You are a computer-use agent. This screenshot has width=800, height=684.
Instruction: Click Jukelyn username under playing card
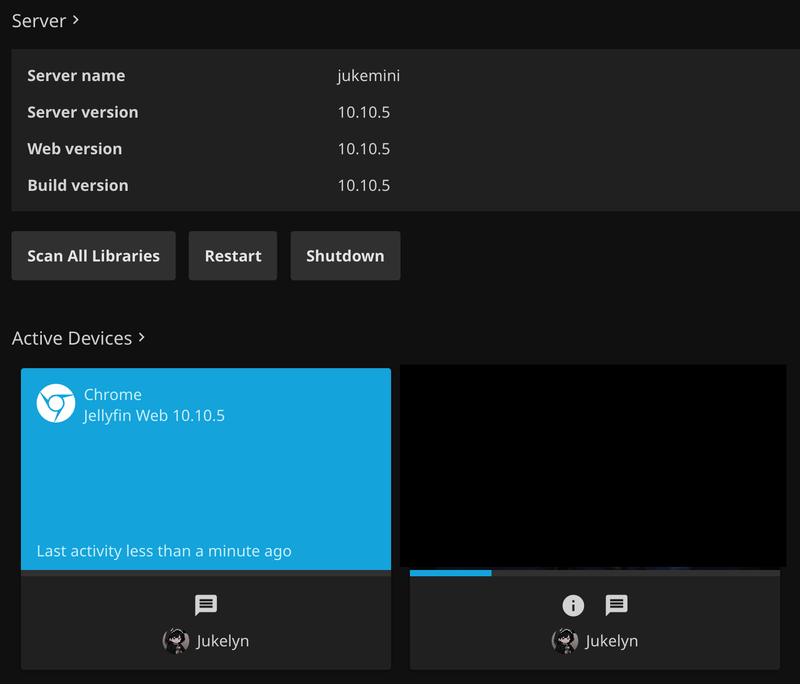[612, 641]
